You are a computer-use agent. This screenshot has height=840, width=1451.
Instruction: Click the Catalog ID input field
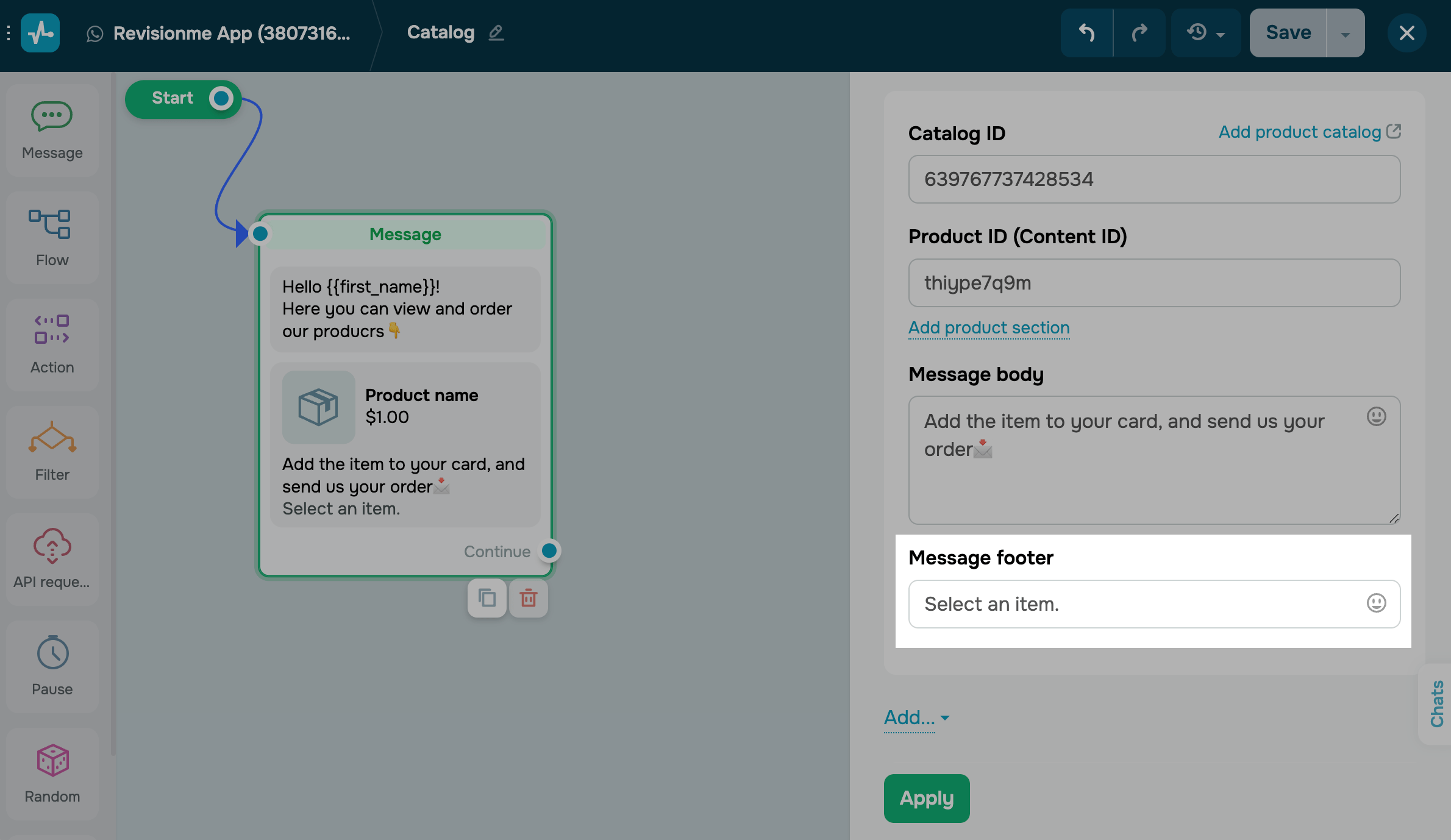coord(1154,179)
